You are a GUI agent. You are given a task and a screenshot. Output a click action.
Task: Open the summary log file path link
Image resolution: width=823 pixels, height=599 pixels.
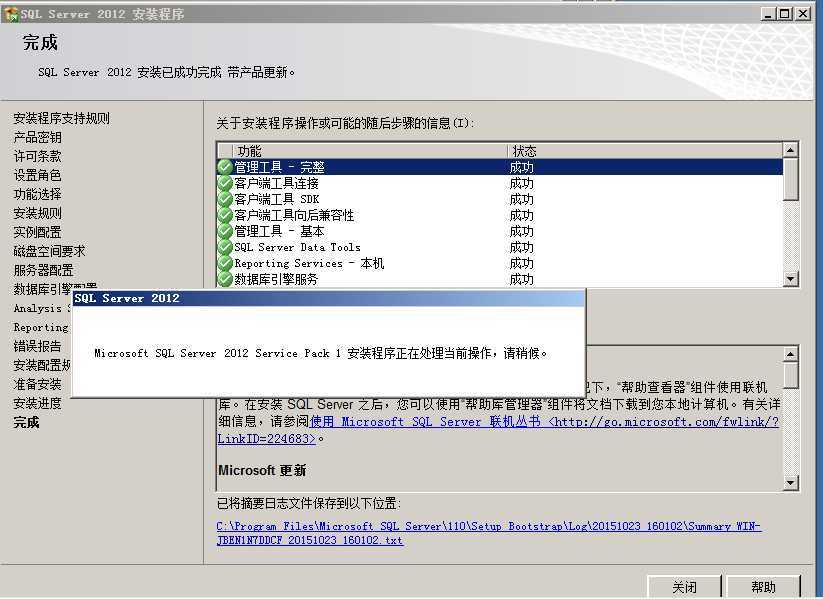(x=489, y=533)
